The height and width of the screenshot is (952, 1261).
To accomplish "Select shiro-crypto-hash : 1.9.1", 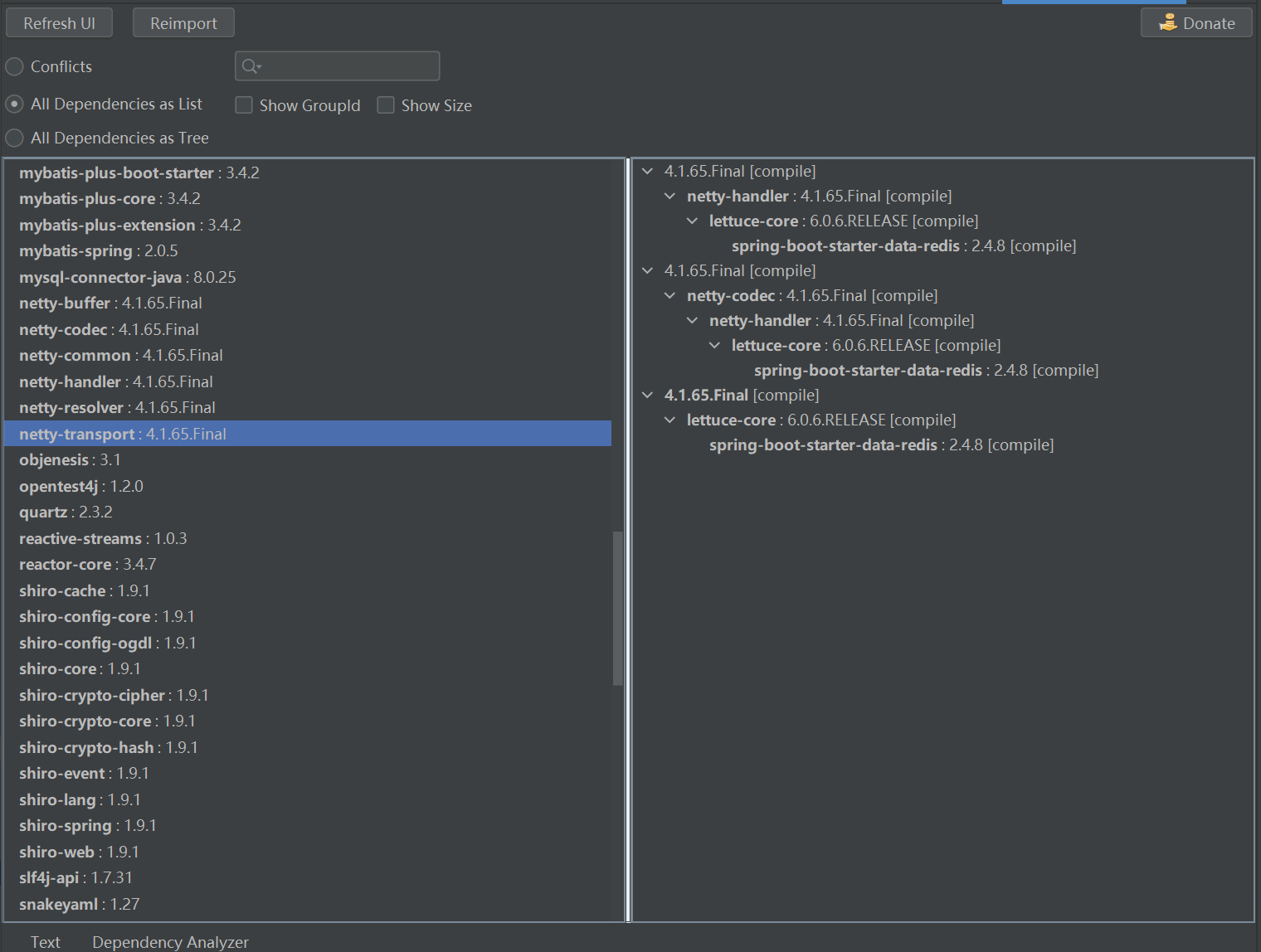I will [x=308, y=747].
